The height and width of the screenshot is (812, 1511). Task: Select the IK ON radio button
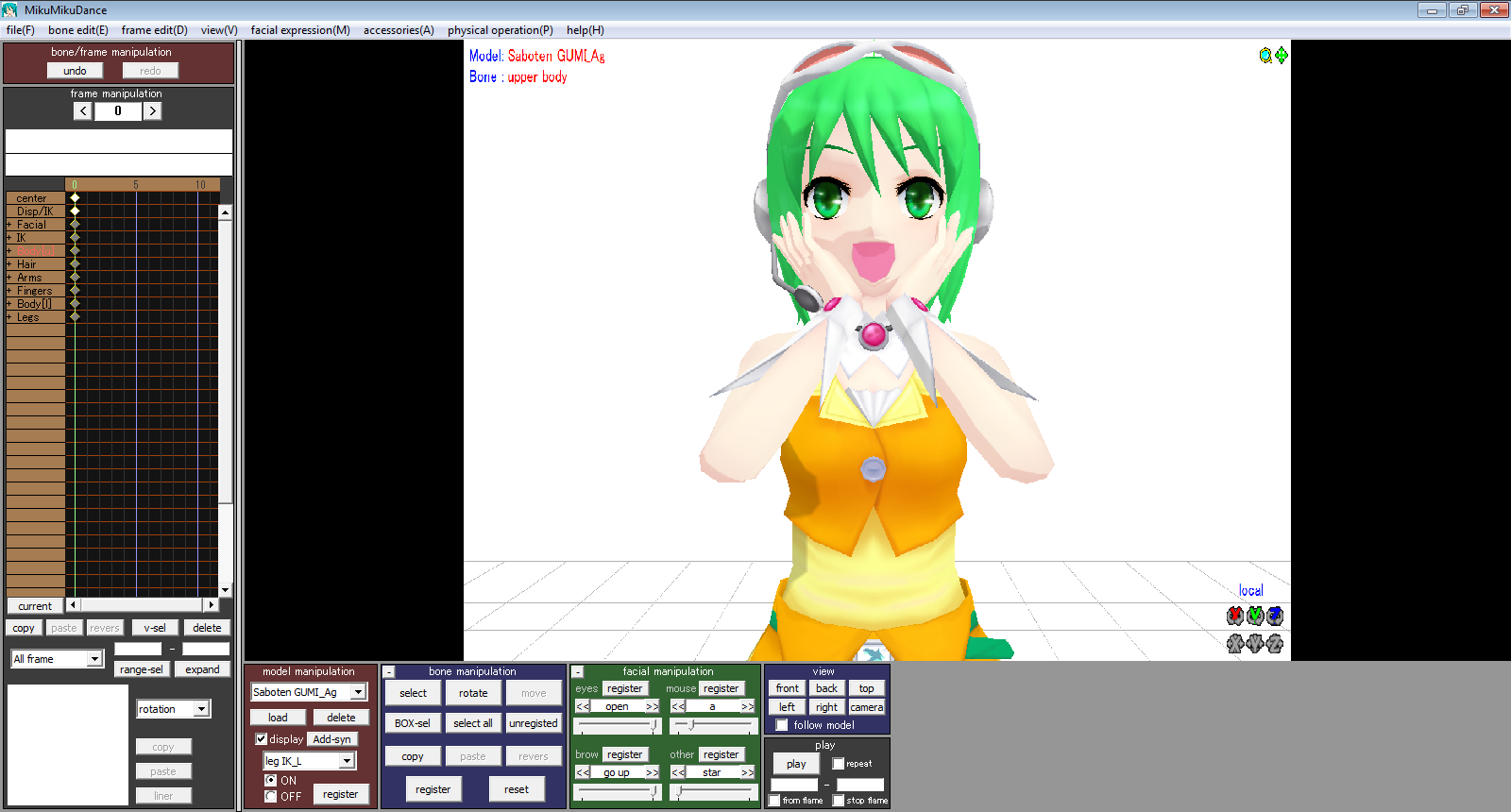click(x=271, y=781)
